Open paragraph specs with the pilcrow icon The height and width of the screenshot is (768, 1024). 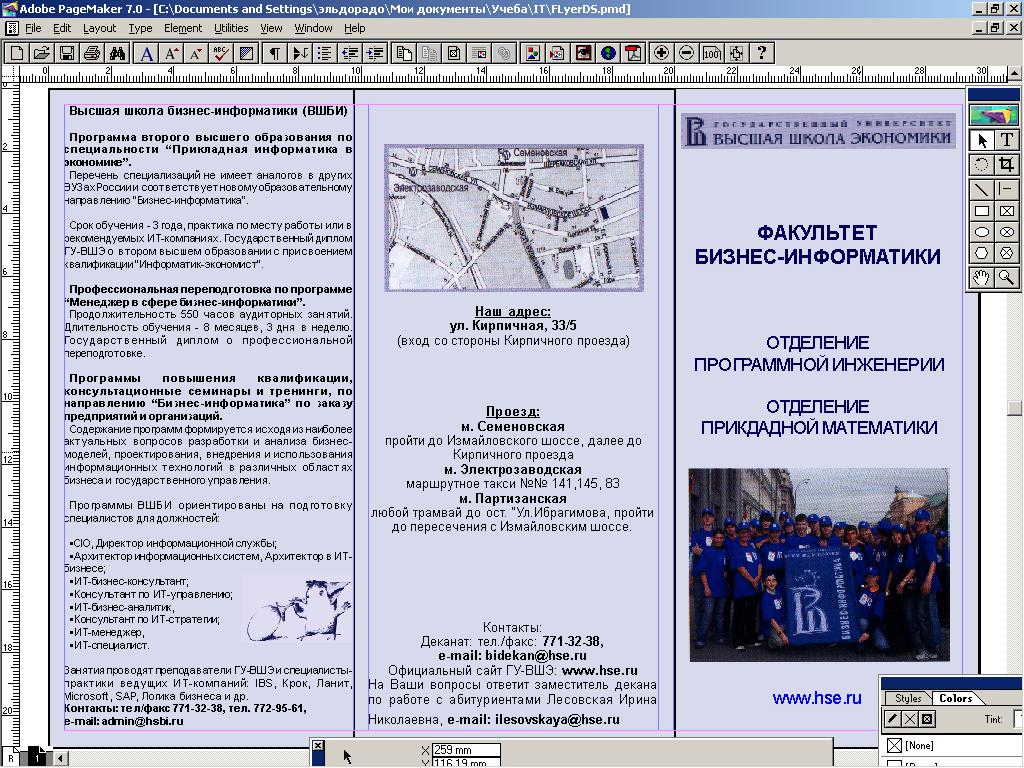275,53
